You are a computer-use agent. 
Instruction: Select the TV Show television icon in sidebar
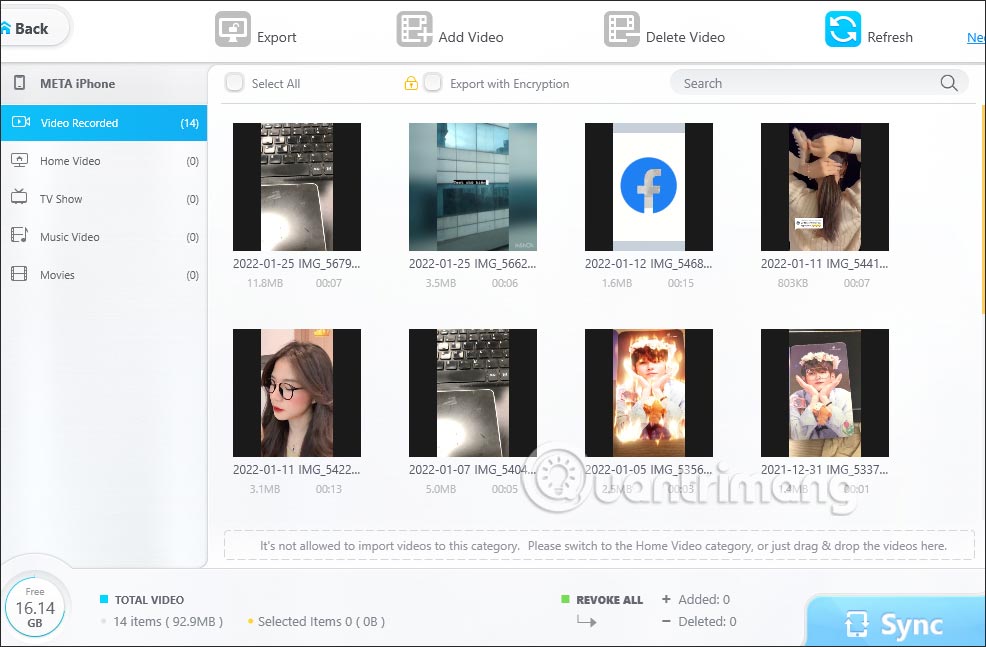tap(22, 198)
